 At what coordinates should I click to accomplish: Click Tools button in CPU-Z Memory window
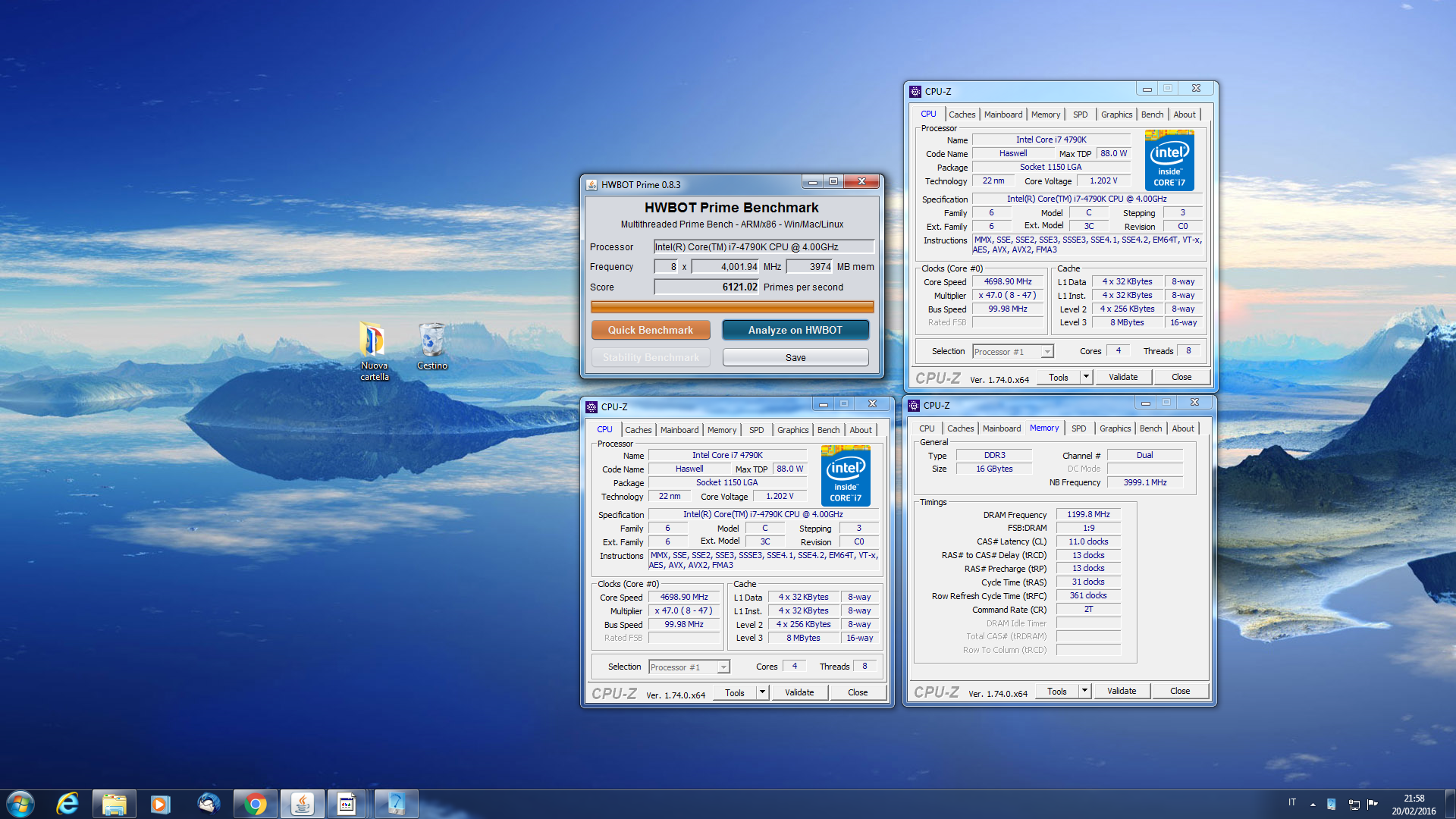point(1057,691)
